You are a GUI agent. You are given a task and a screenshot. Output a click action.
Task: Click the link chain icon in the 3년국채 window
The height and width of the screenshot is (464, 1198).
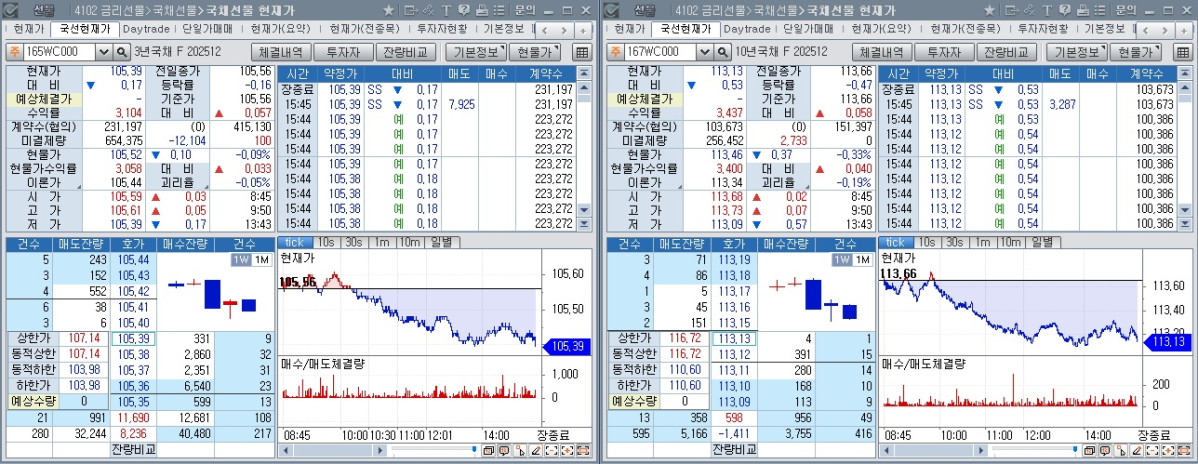point(429,11)
